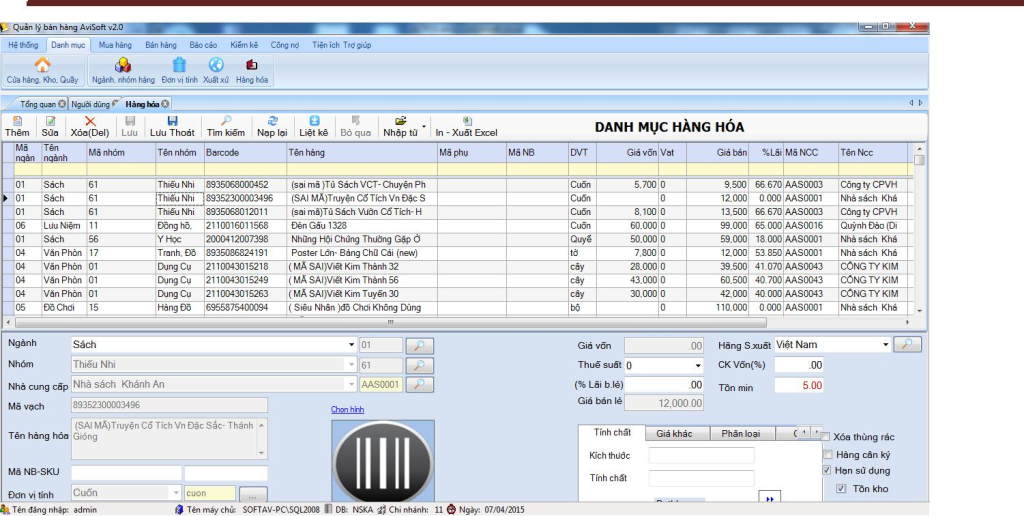Click the Tồn min input field
The width and height of the screenshot is (1024, 516).
pyautogui.click(x=800, y=385)
